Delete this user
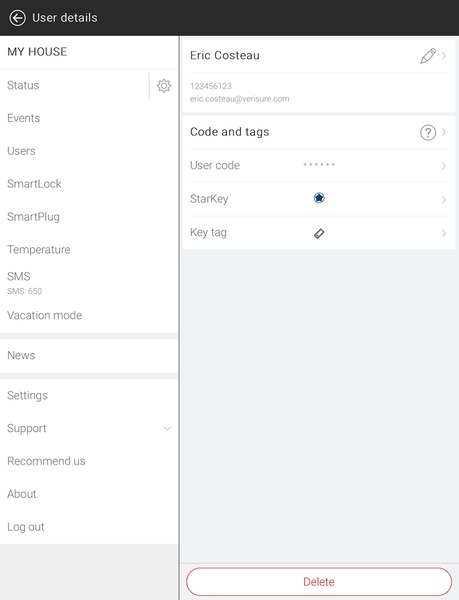This screenshot has height=600, width=459. 319,582
